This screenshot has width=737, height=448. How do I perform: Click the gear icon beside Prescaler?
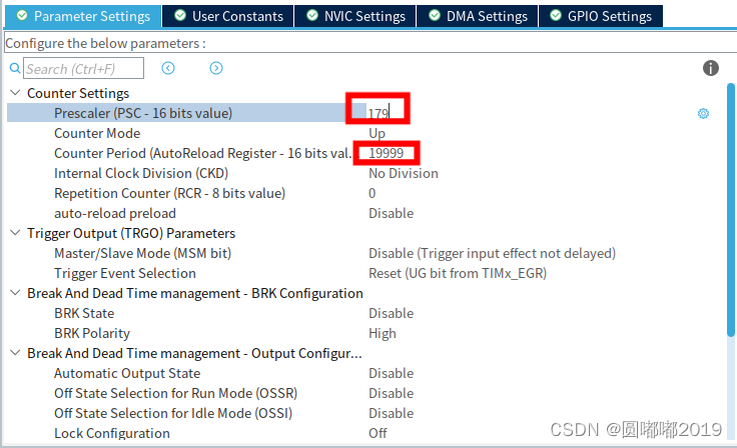pyautogui.click(x=703, y=113)
